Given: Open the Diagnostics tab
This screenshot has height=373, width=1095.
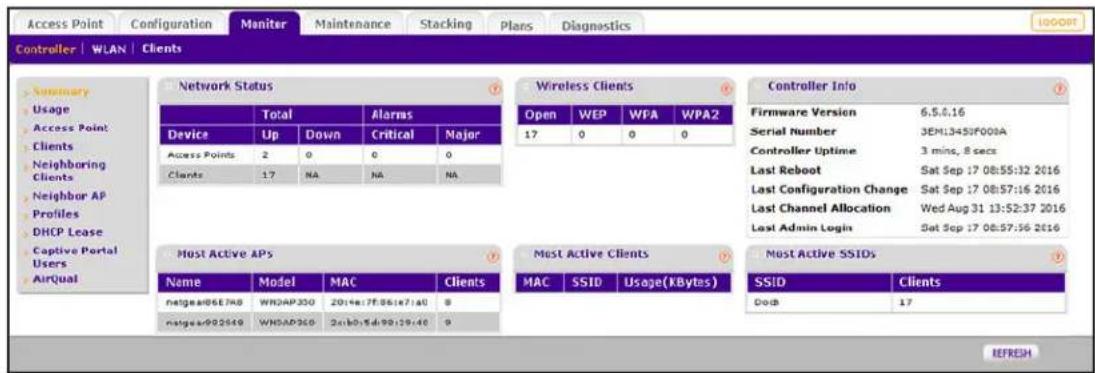Looking at the screenshot, I should tap(596, 25).
